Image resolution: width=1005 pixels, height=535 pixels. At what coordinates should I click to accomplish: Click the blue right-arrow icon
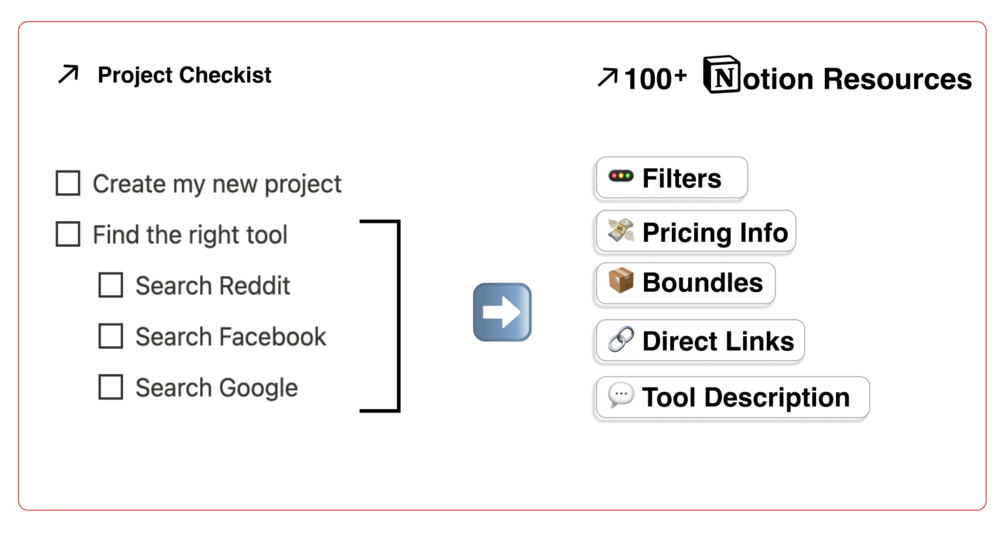point(502,312)
